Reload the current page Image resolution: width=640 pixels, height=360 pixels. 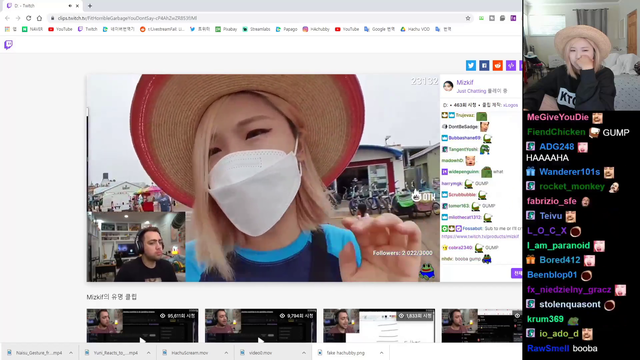[29, 18]
